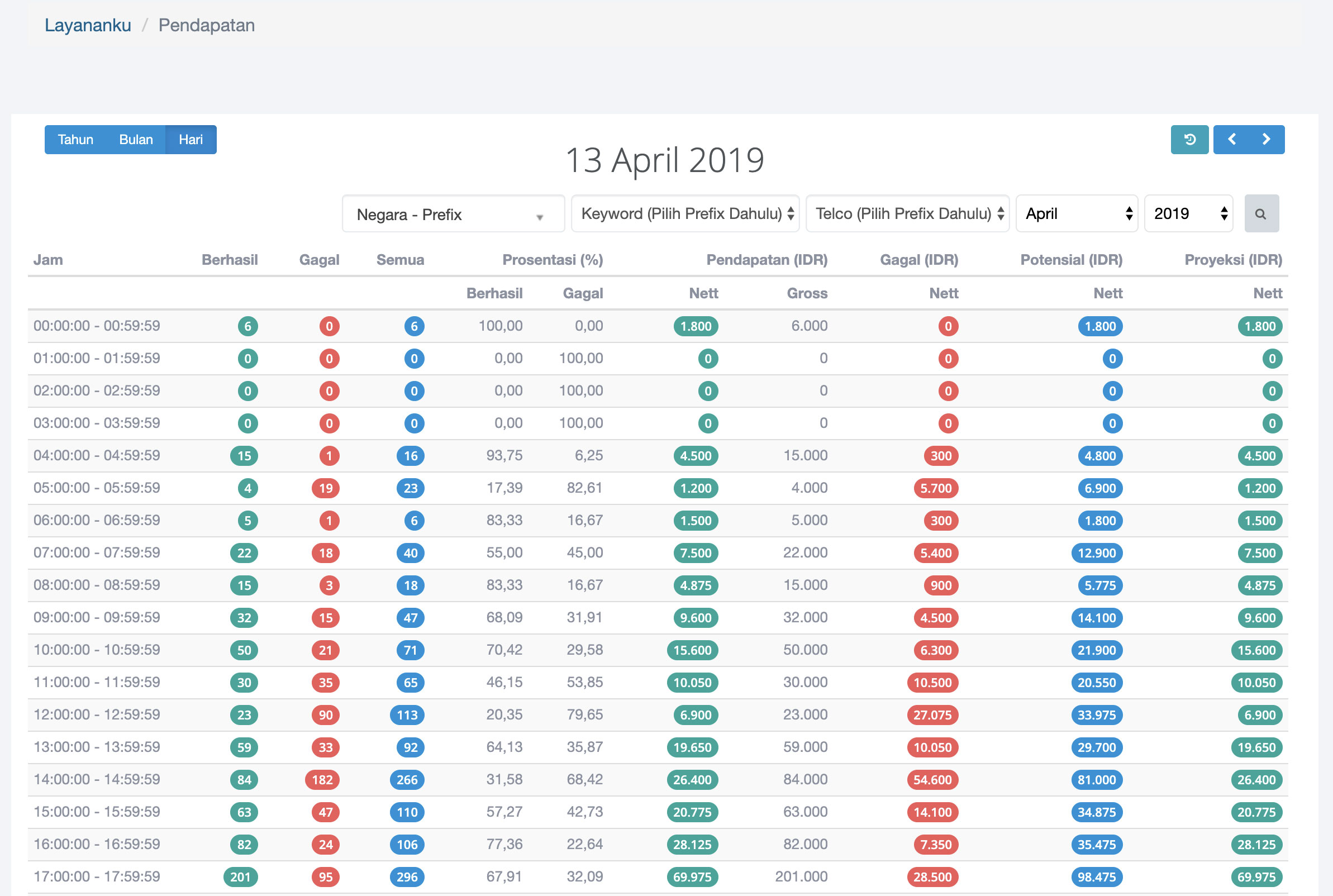Switch to the Bulan view
Screen dimensions: 1333x896
pos(136,140)
